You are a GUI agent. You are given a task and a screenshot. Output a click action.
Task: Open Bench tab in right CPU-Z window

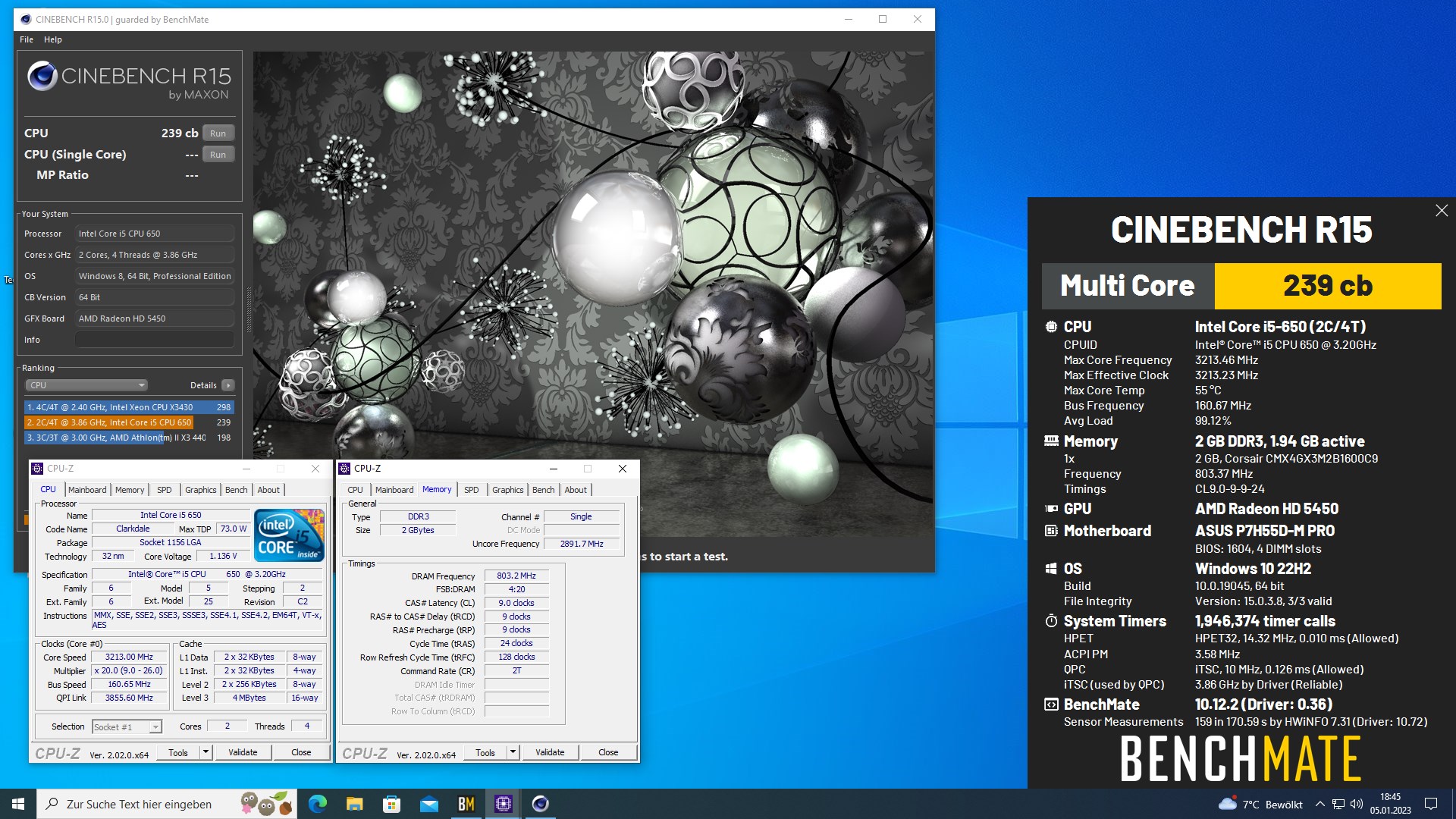(544, 490)
